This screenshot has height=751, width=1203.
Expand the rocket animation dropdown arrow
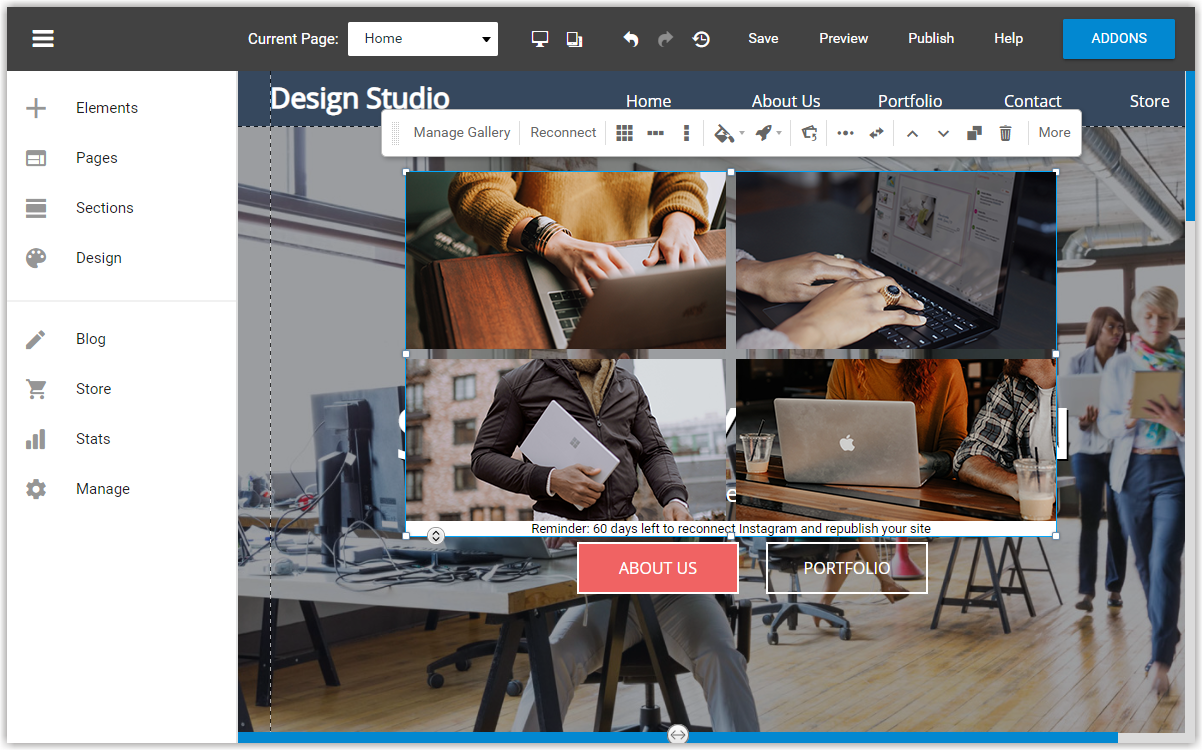[x=779, y=134]
